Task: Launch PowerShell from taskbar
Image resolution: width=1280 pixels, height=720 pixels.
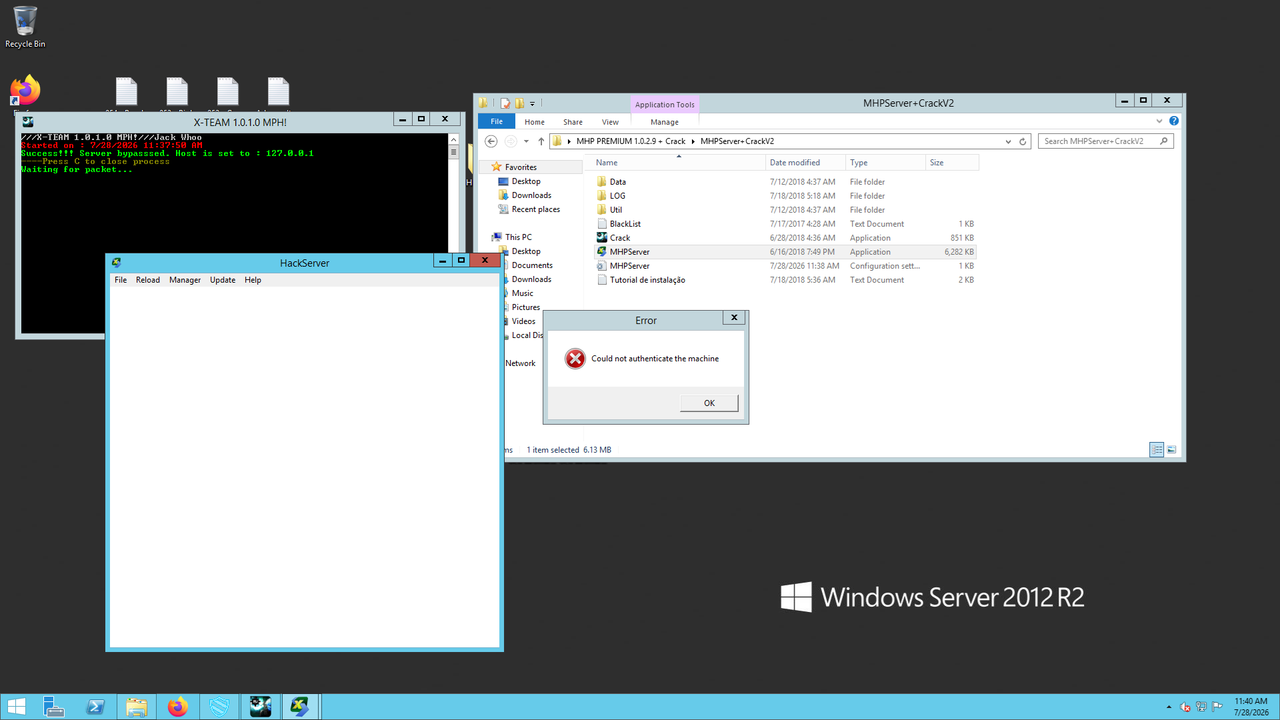Action: (96, 707)
